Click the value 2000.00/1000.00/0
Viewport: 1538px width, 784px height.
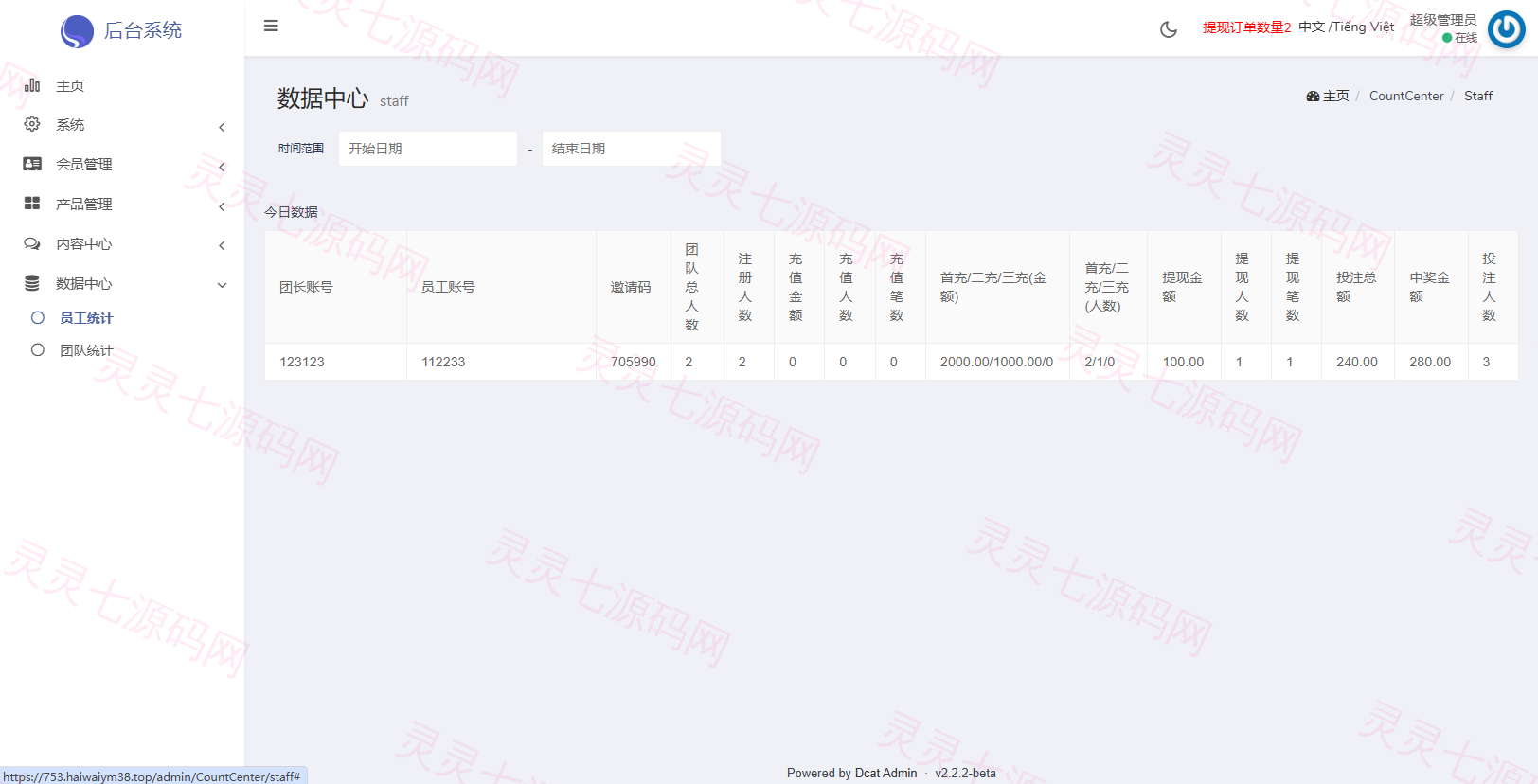pyautogui.click(x=996, y=362)
